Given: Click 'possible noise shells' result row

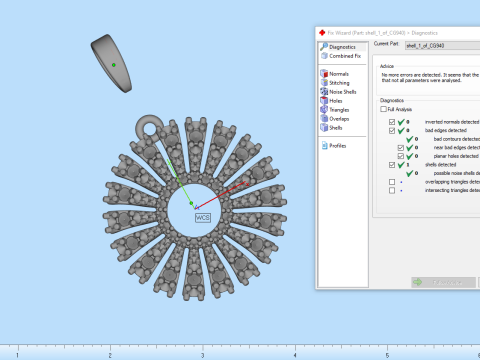Looking at the screenshot, I should pyautogui.click(x=443, y=173).
